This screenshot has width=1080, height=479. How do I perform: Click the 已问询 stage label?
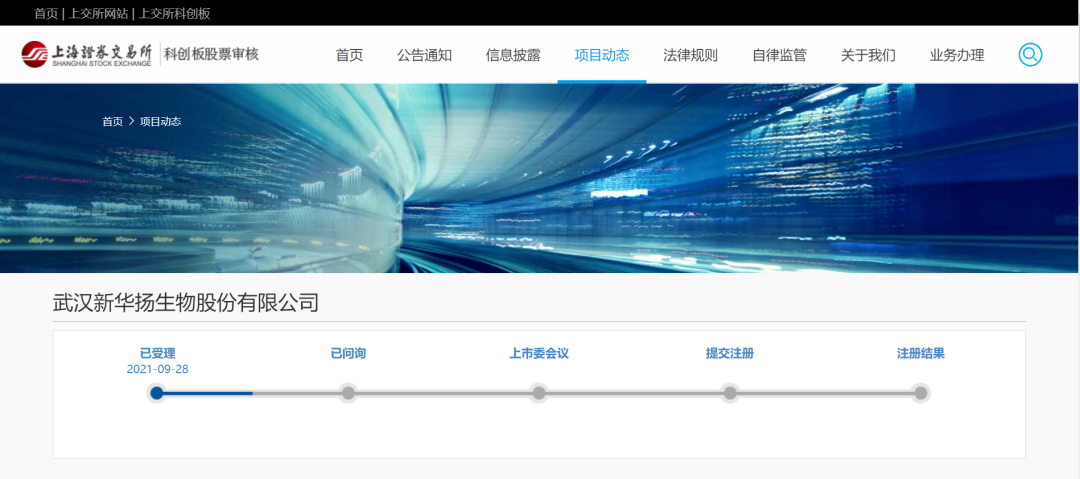tap(348, 354)
